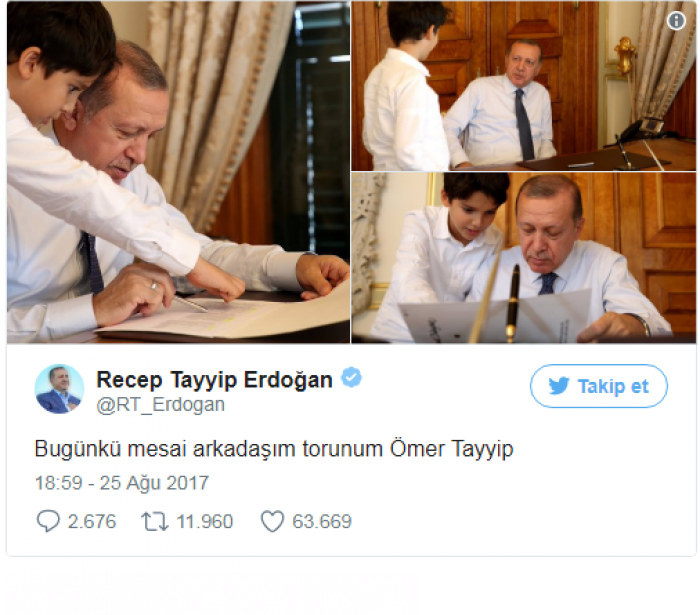Click the reply speech bubble icon
The image size is (700, 615).
[48, 521]
